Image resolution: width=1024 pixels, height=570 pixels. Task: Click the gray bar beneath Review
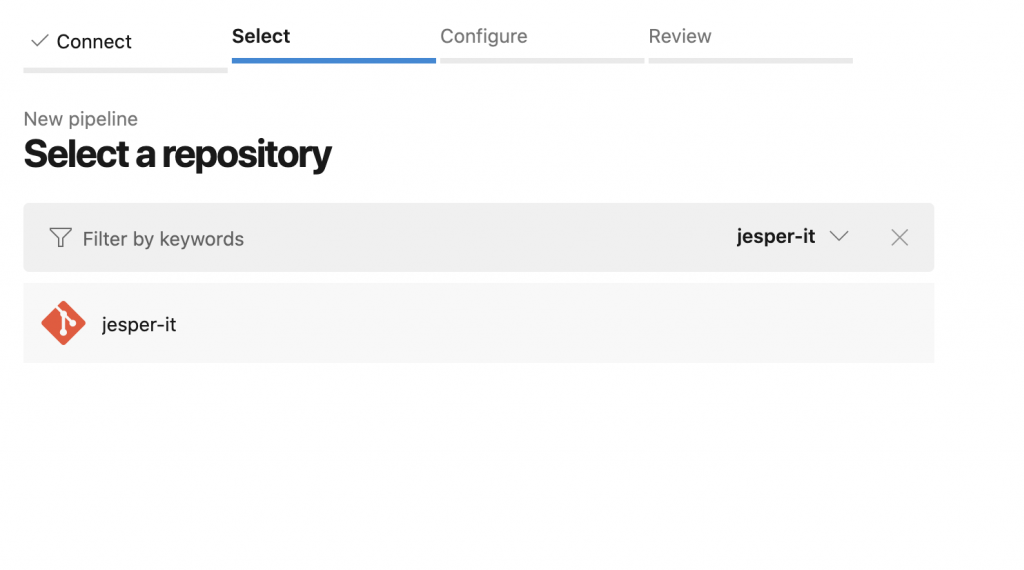coord(750,61)
